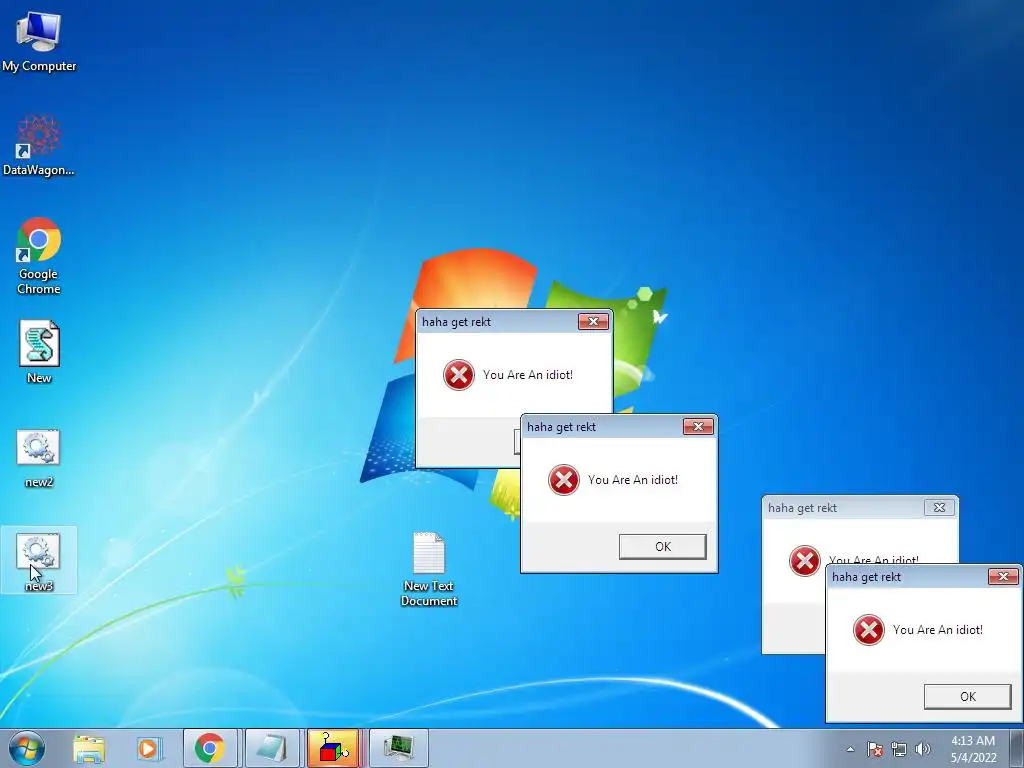Click the error icon in the bottom-right front dialog

(x=869, y=630)
